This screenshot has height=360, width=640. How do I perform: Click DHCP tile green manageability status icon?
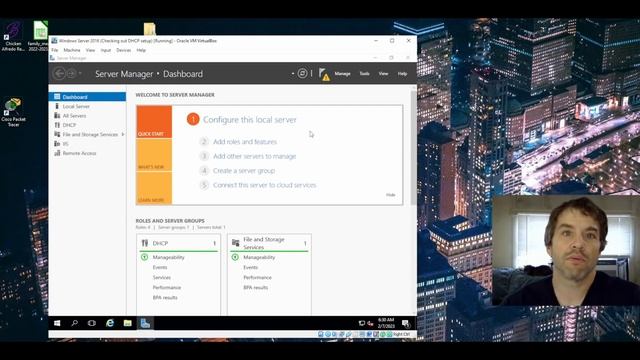[x=144, y=257]
